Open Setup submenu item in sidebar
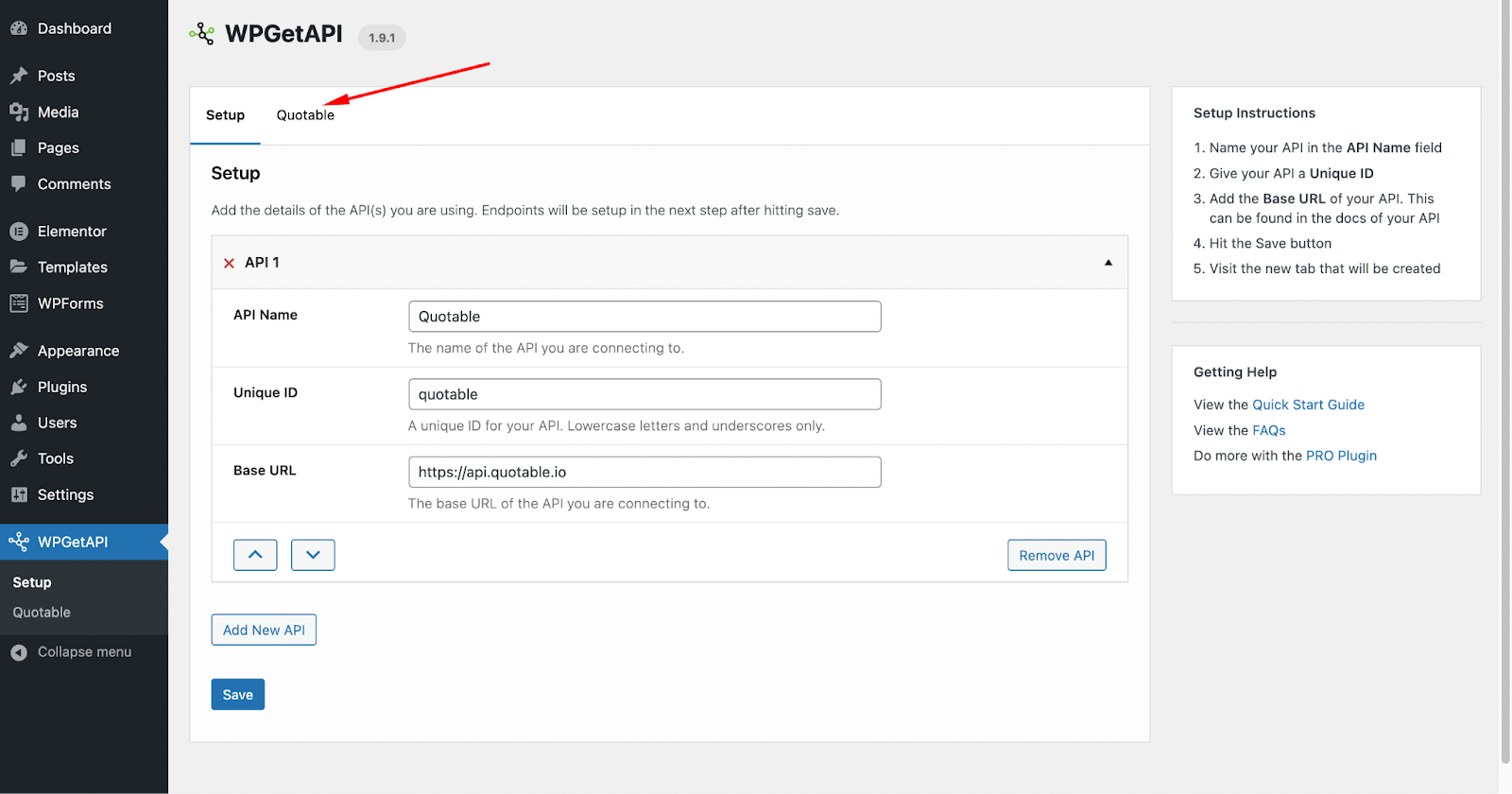The image size is (1512, 794). coord(32,582)
